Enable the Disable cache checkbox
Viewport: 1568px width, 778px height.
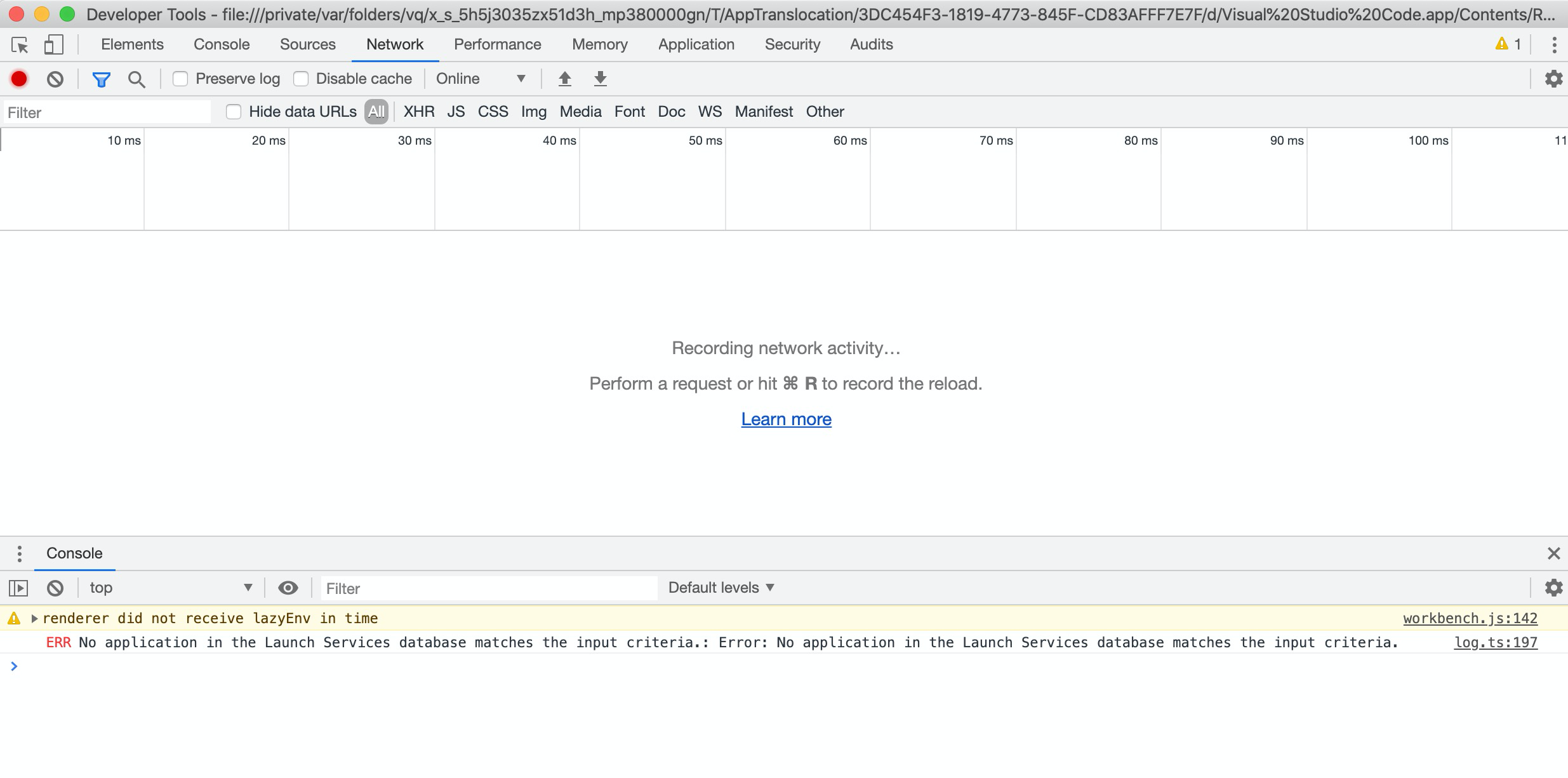point(301,79)
